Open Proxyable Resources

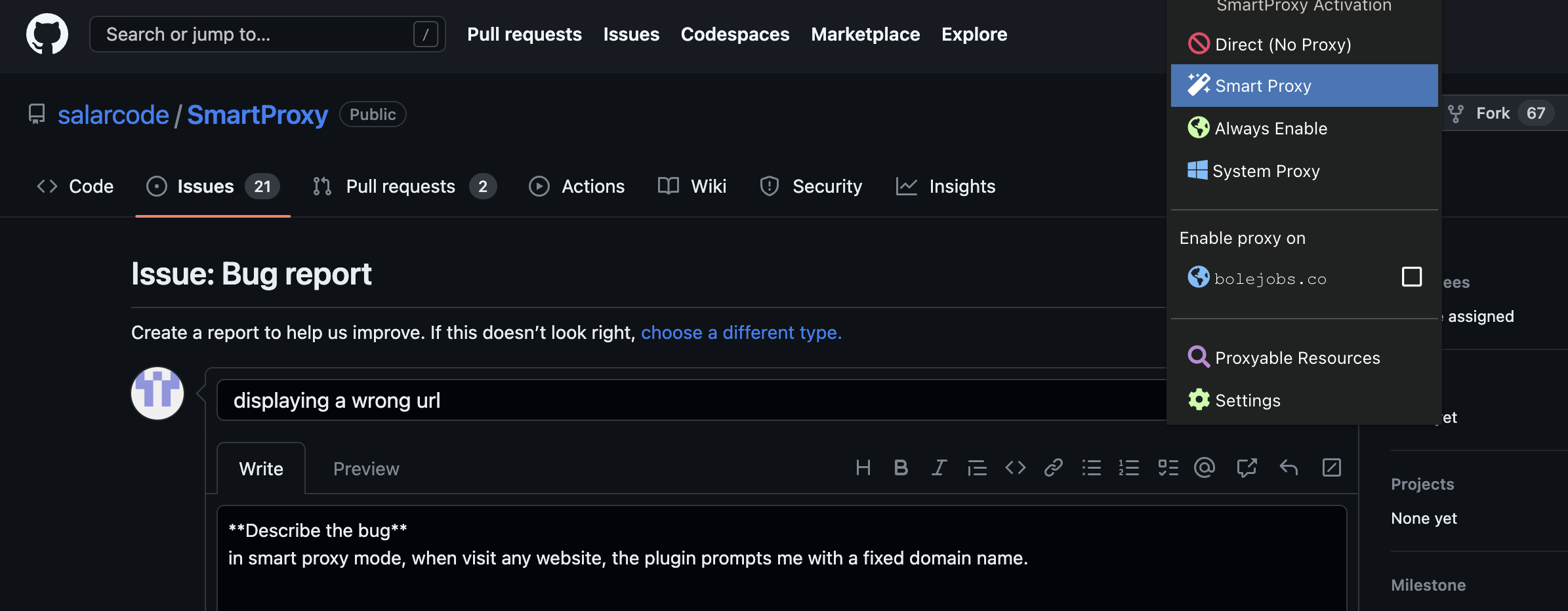[1297, 357]
